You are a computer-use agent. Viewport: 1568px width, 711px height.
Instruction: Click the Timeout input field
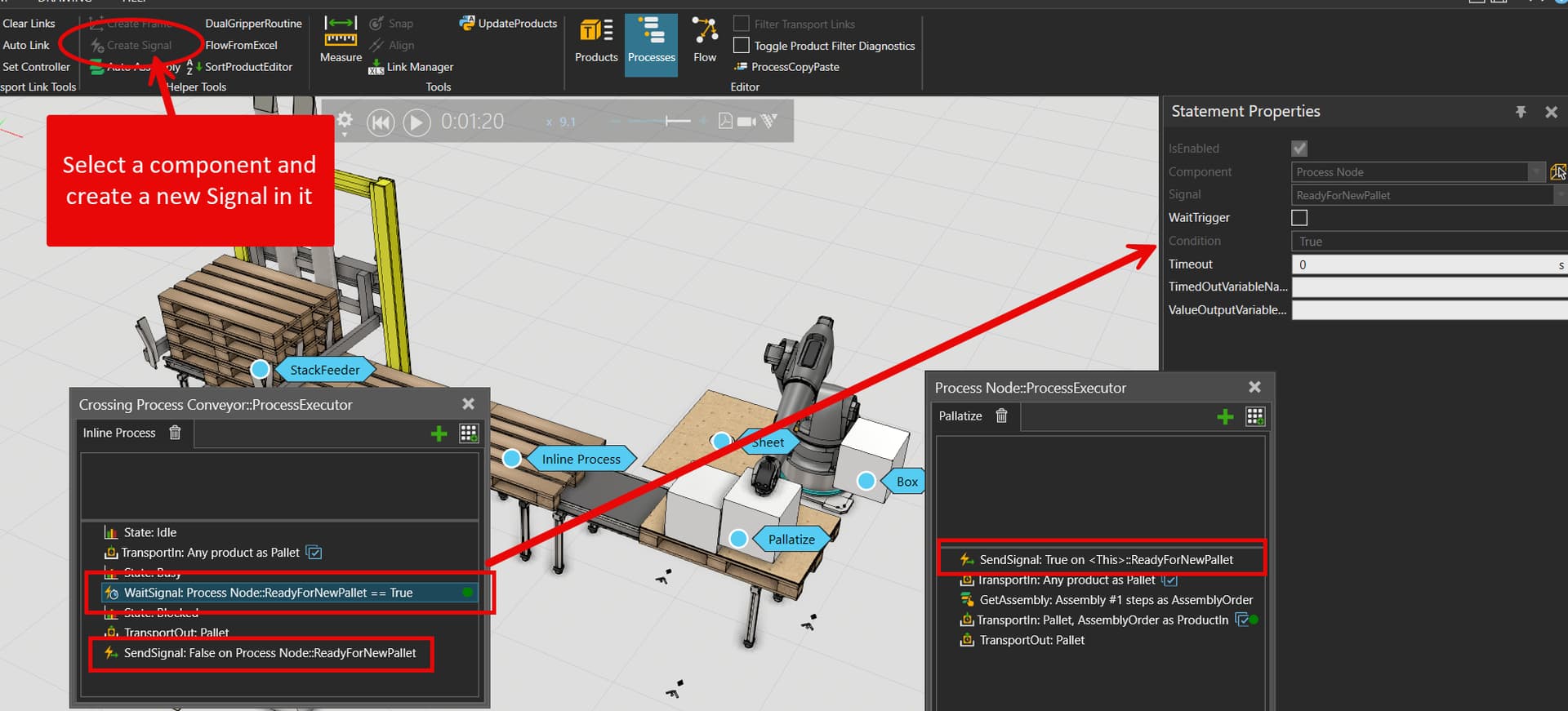coord(1425,264)
